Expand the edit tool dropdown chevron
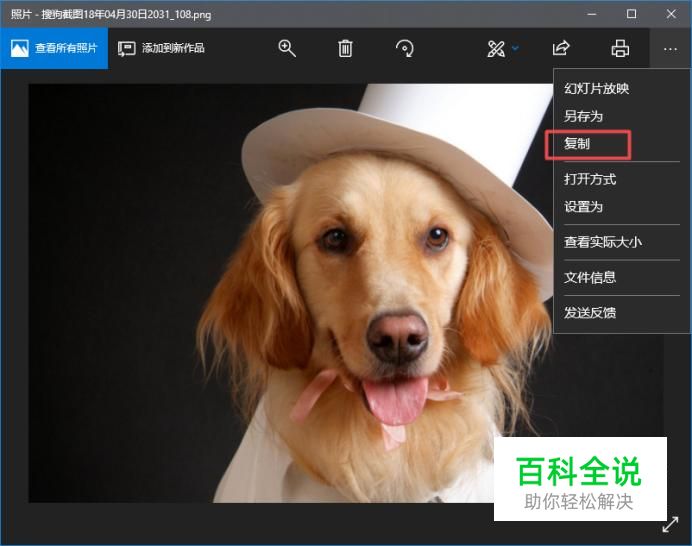The width and height of the screenshot is (692, 546). 515,48
